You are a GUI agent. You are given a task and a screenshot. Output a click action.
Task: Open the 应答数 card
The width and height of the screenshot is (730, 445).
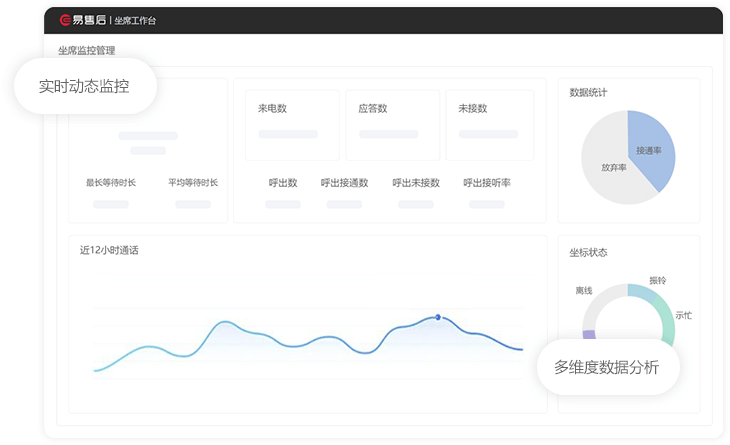coord(392,125)
